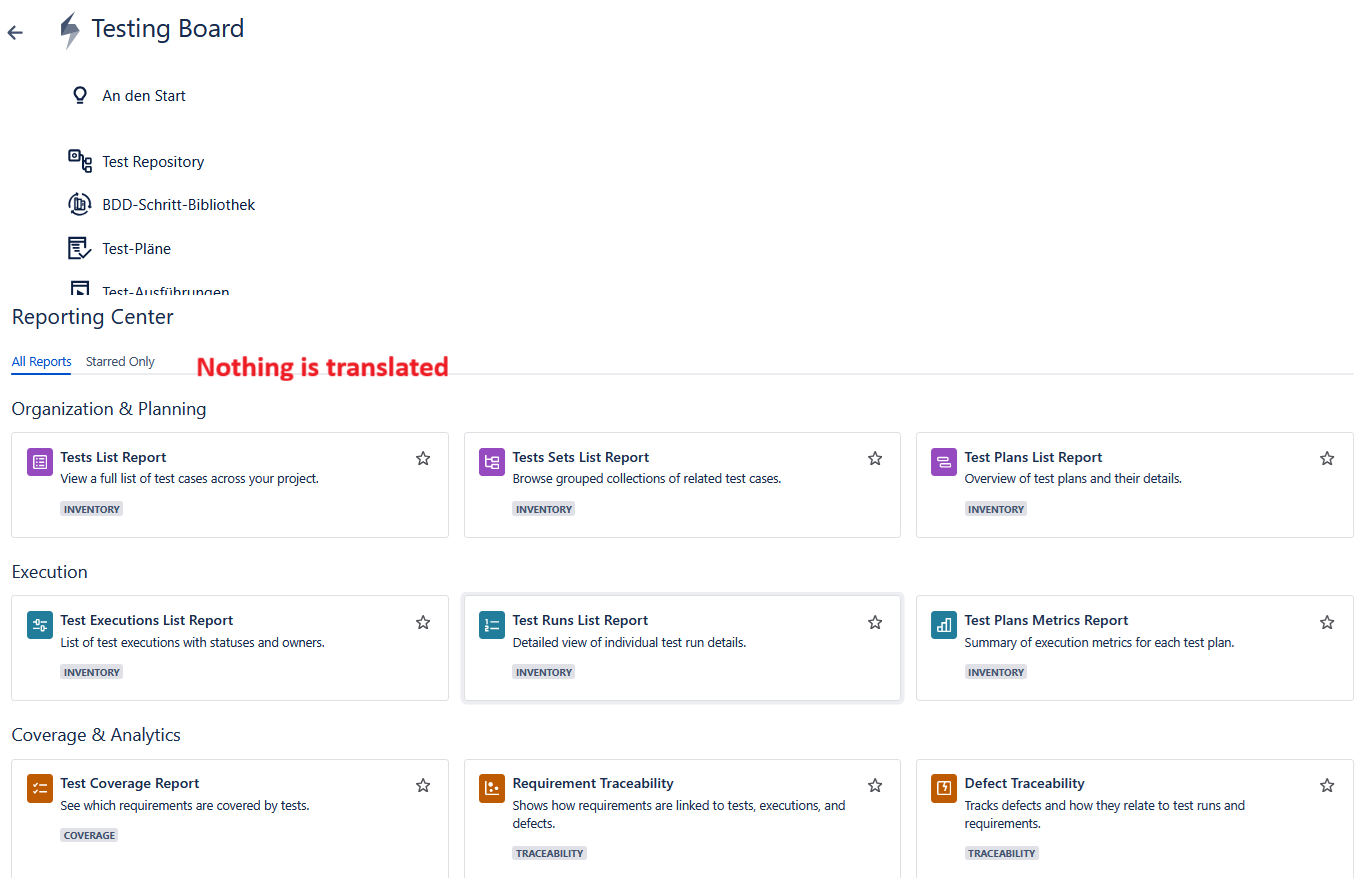The height and width of the screenshot is (878, 1372).
Task: Toggle star on Test Coverage Report
Action: (x=423, y=785)
